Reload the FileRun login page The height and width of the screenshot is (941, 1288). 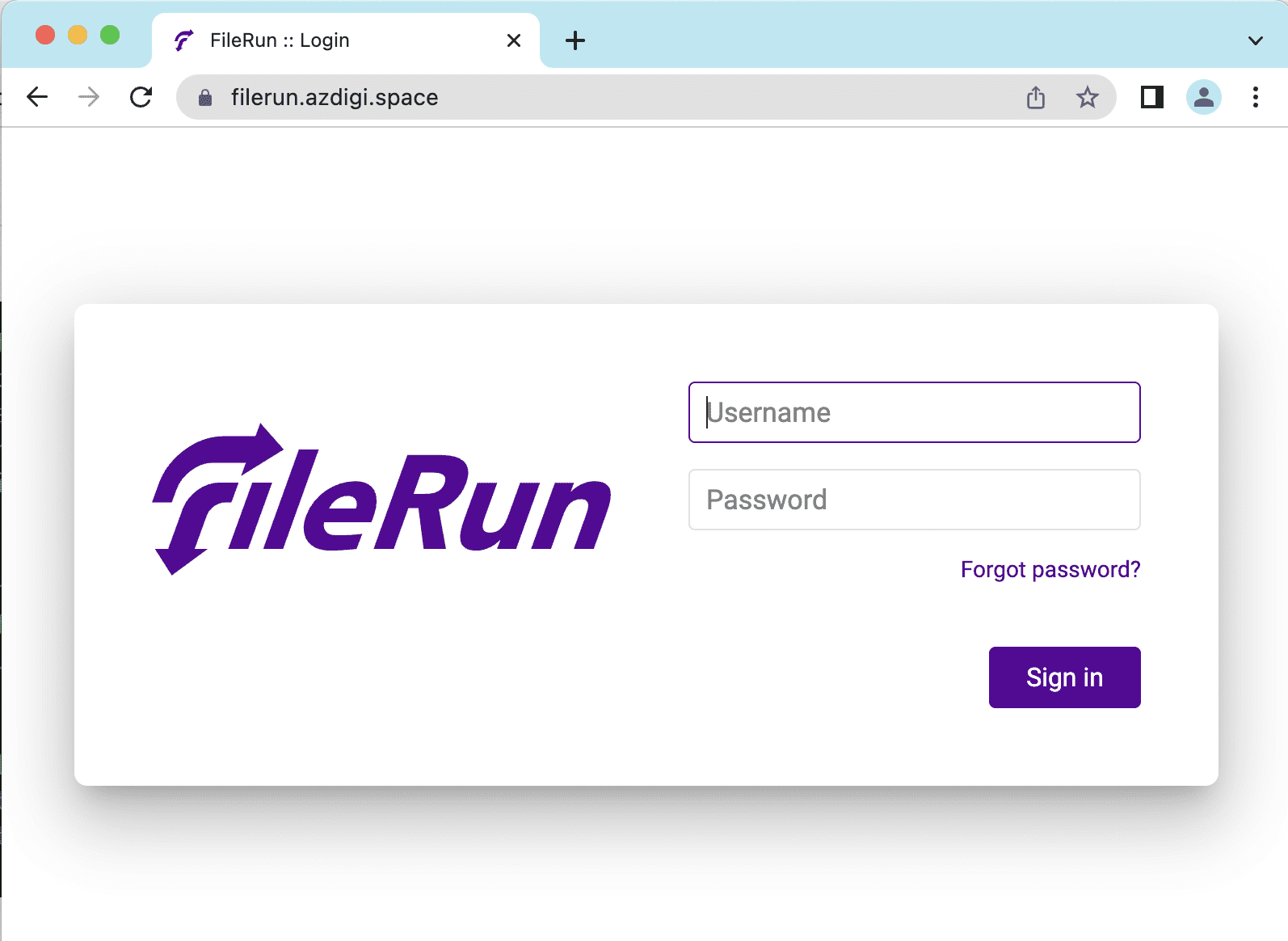coord(141,97)
